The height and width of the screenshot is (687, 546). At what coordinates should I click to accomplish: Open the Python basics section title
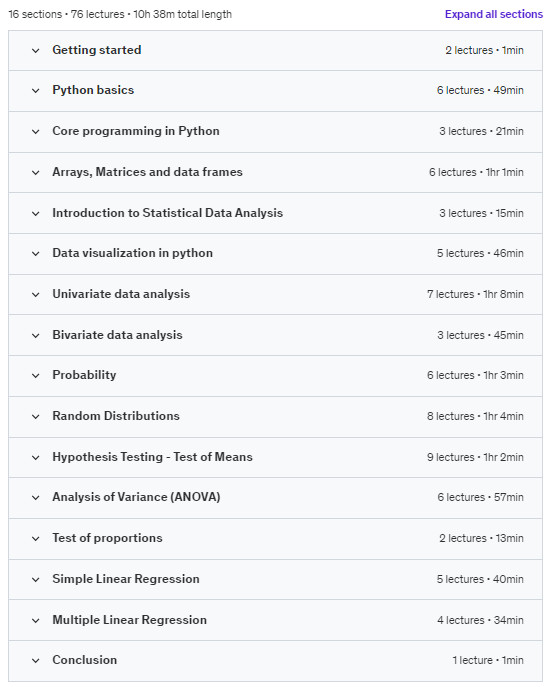coord(93,90)
